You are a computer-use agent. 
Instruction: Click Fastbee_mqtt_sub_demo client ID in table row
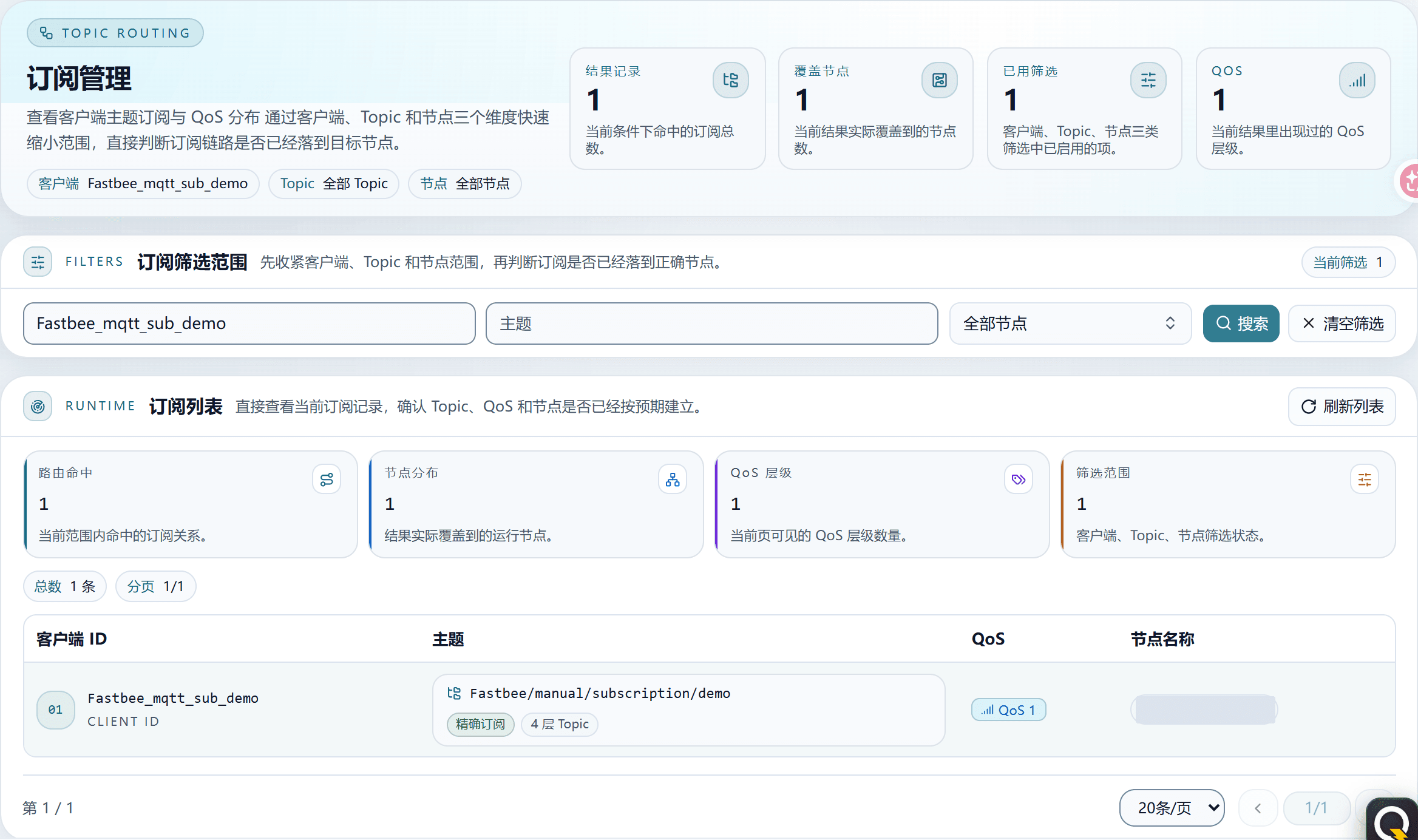[173, 698]
